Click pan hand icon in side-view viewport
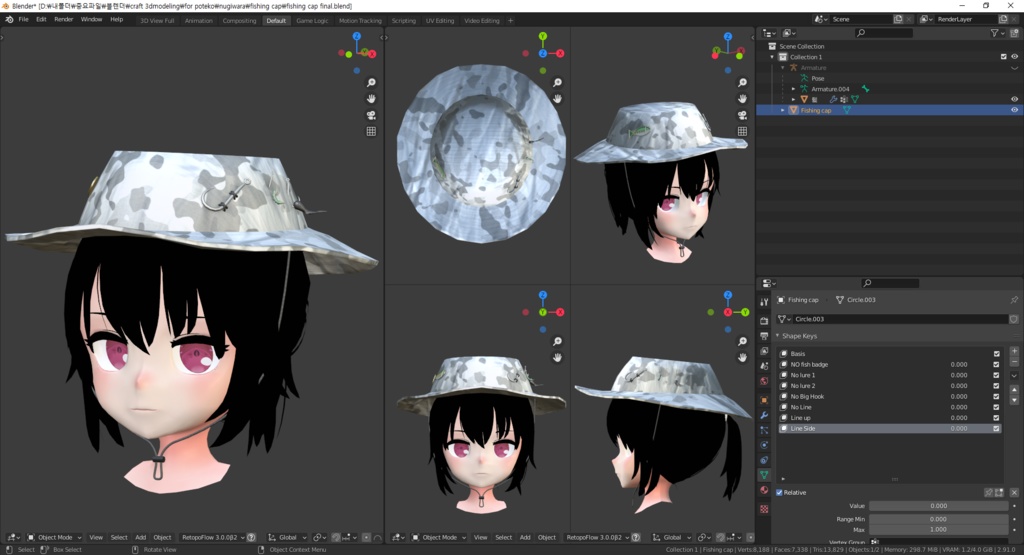 pyautogui.click(x=743, y=357)
